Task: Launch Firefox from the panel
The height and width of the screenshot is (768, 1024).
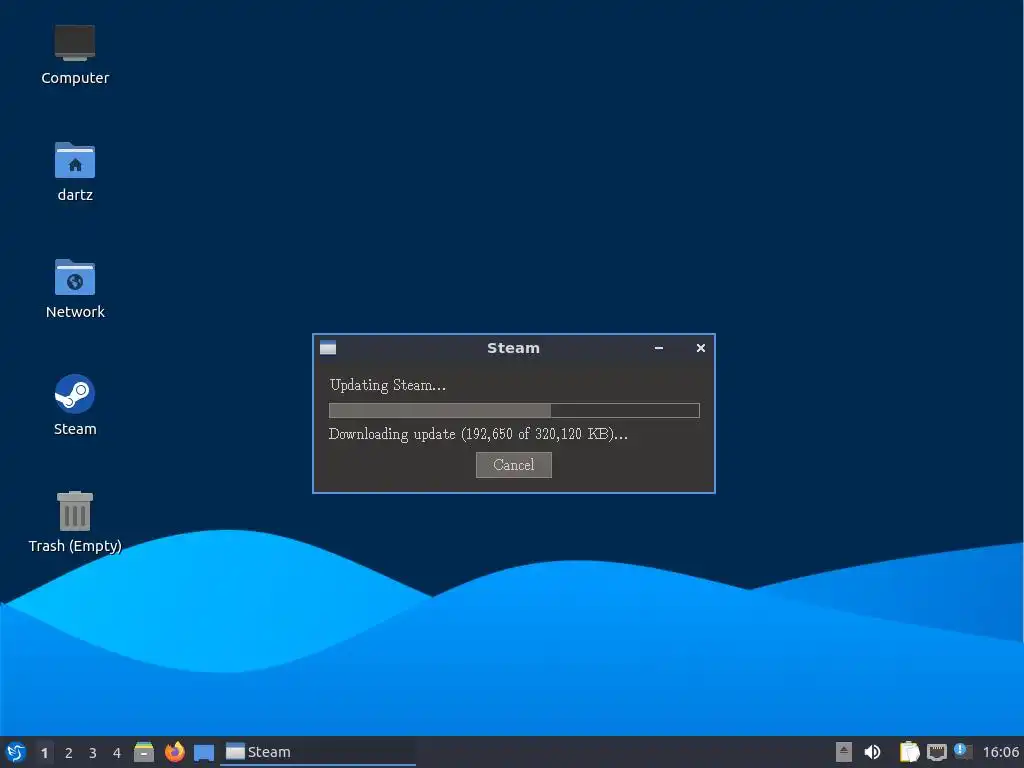Action: 174,752
